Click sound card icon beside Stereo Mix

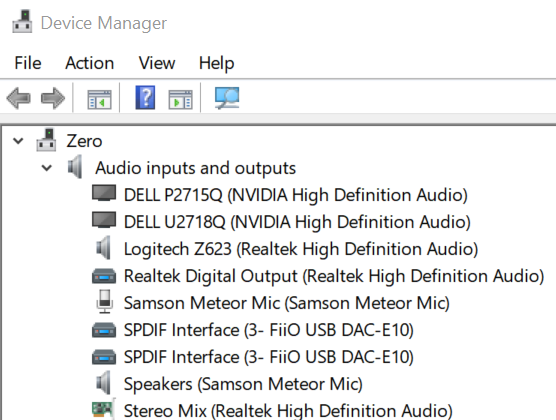click(103, 409)
